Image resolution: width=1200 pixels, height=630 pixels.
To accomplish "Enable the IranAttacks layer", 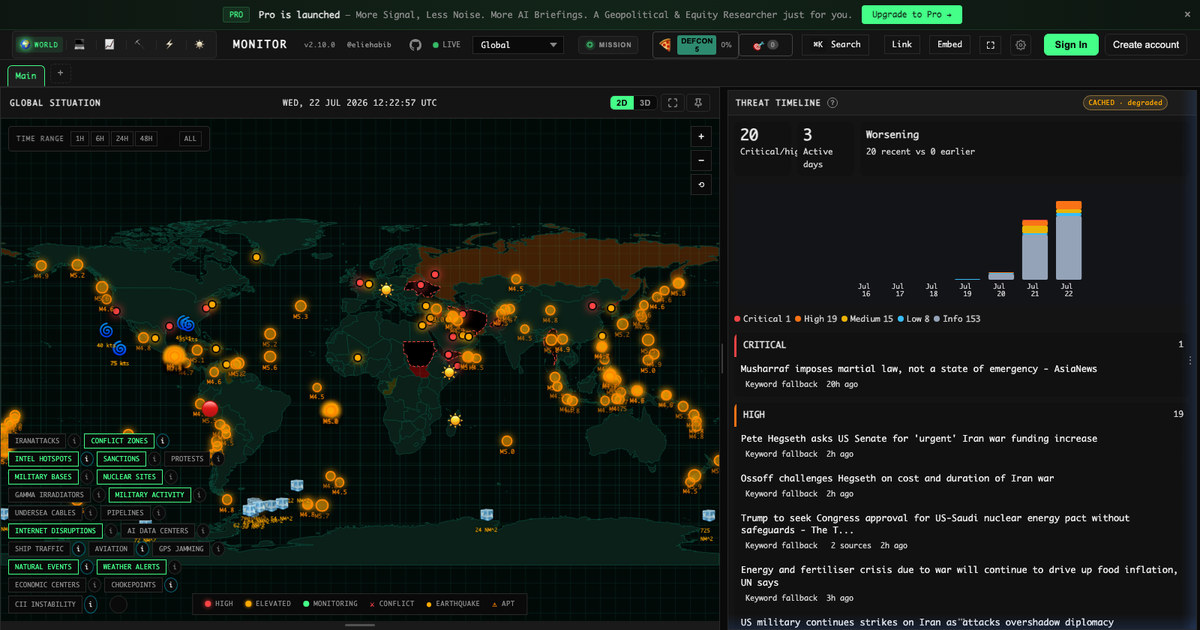I will pos(36,441).
